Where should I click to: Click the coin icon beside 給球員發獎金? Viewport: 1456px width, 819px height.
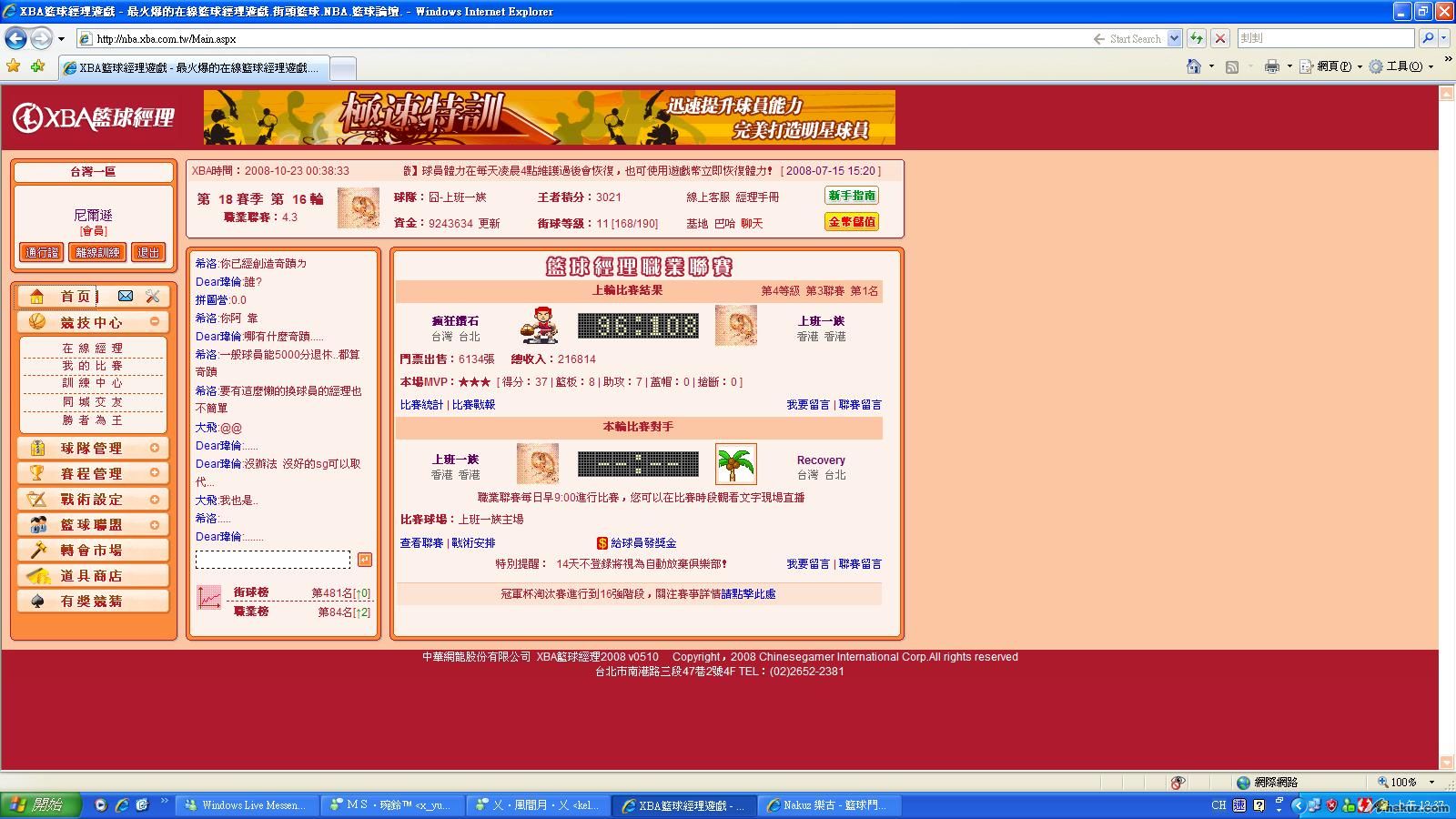click(x=602, y=543)
